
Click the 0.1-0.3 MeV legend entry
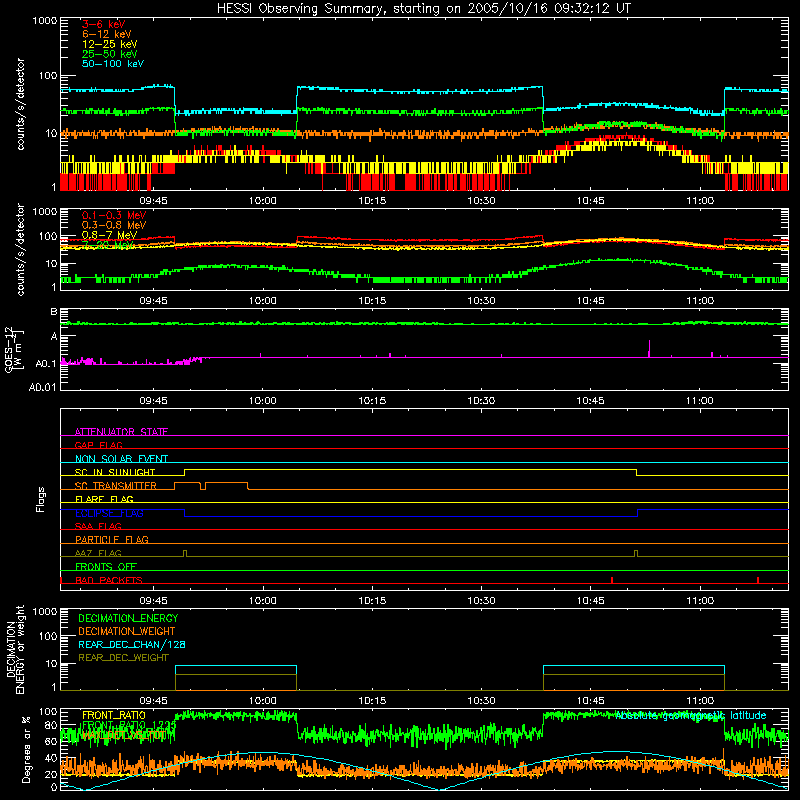pyautogui.click(x=114, y=216)
